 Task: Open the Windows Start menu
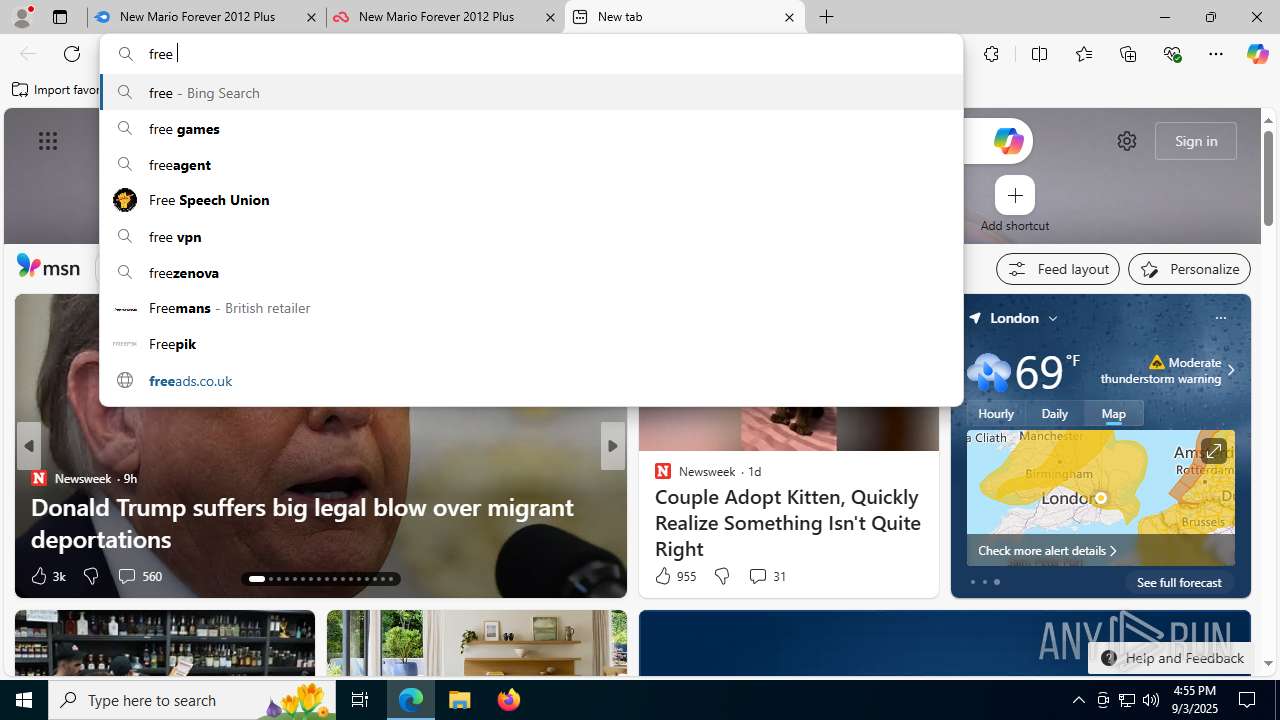(x=24, y=700)
